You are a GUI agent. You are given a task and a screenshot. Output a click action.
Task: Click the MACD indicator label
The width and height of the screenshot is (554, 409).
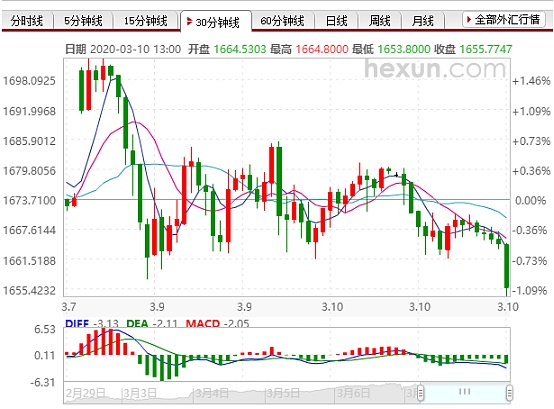pos(203,323)
